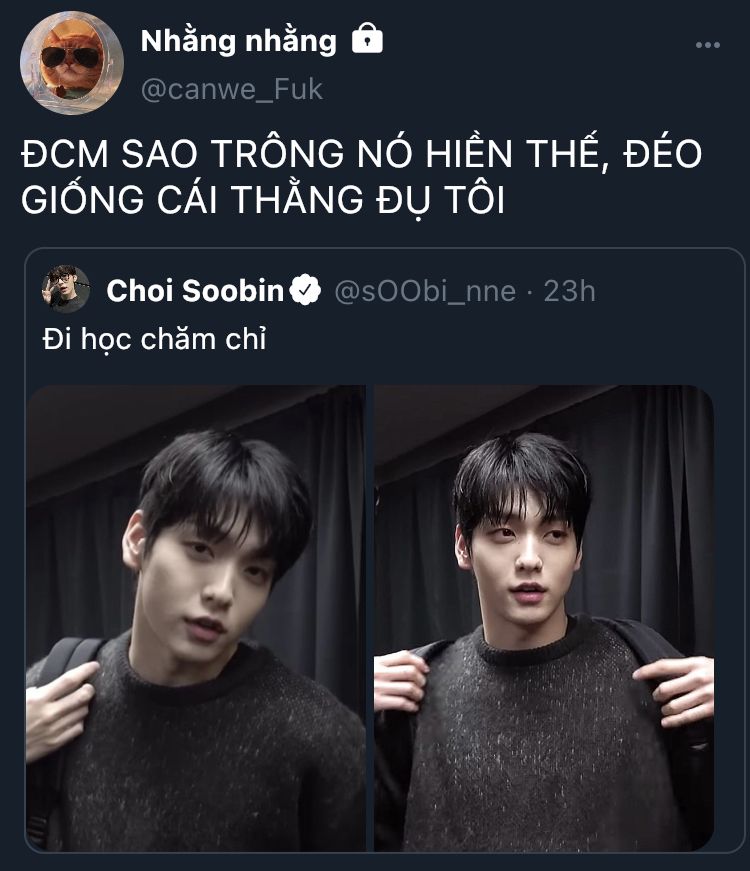Click the dot separator before 23h
The height and width of the screenshot is (871, 750).
tap(529, 292)
